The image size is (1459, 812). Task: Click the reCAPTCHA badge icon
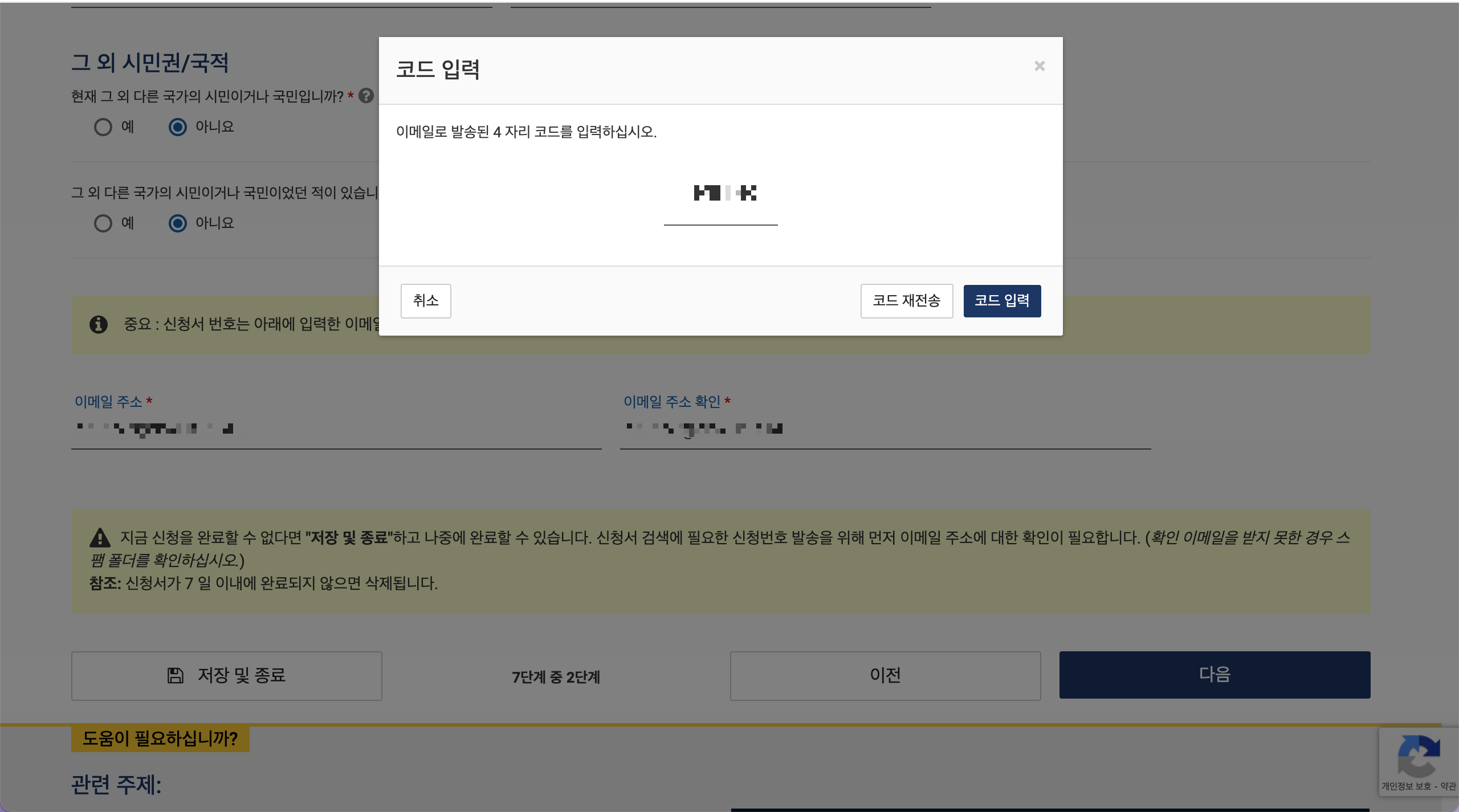tap(1419, 756)
